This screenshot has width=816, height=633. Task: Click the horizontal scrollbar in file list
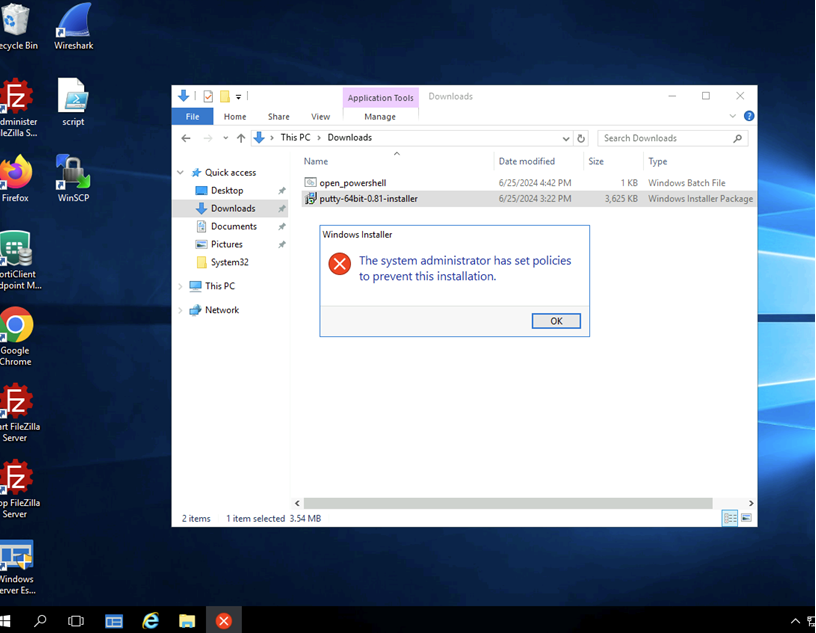pyautogui.click(x=507, y=503)
